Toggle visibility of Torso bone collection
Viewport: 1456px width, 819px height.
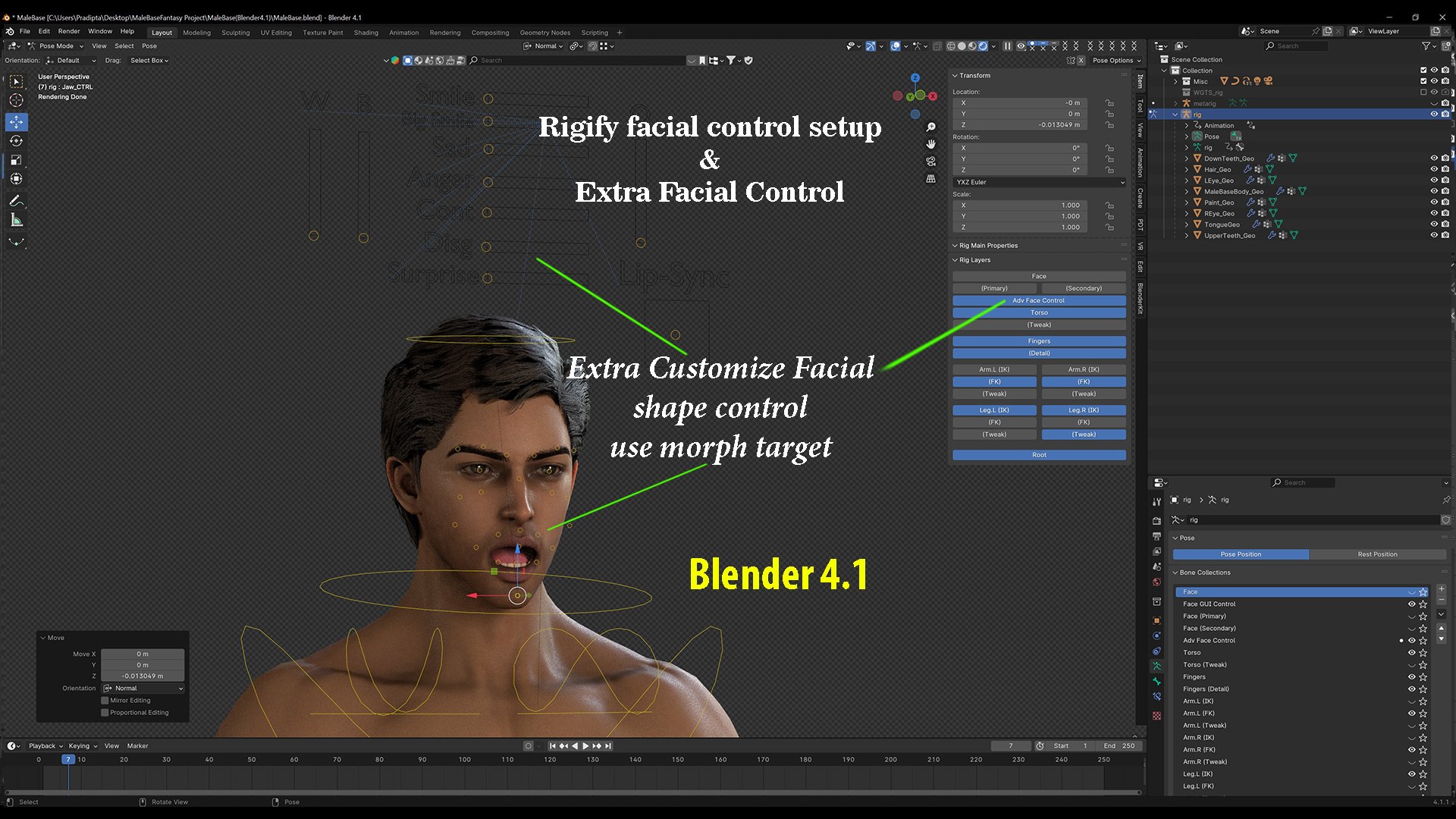point(1411,653)
